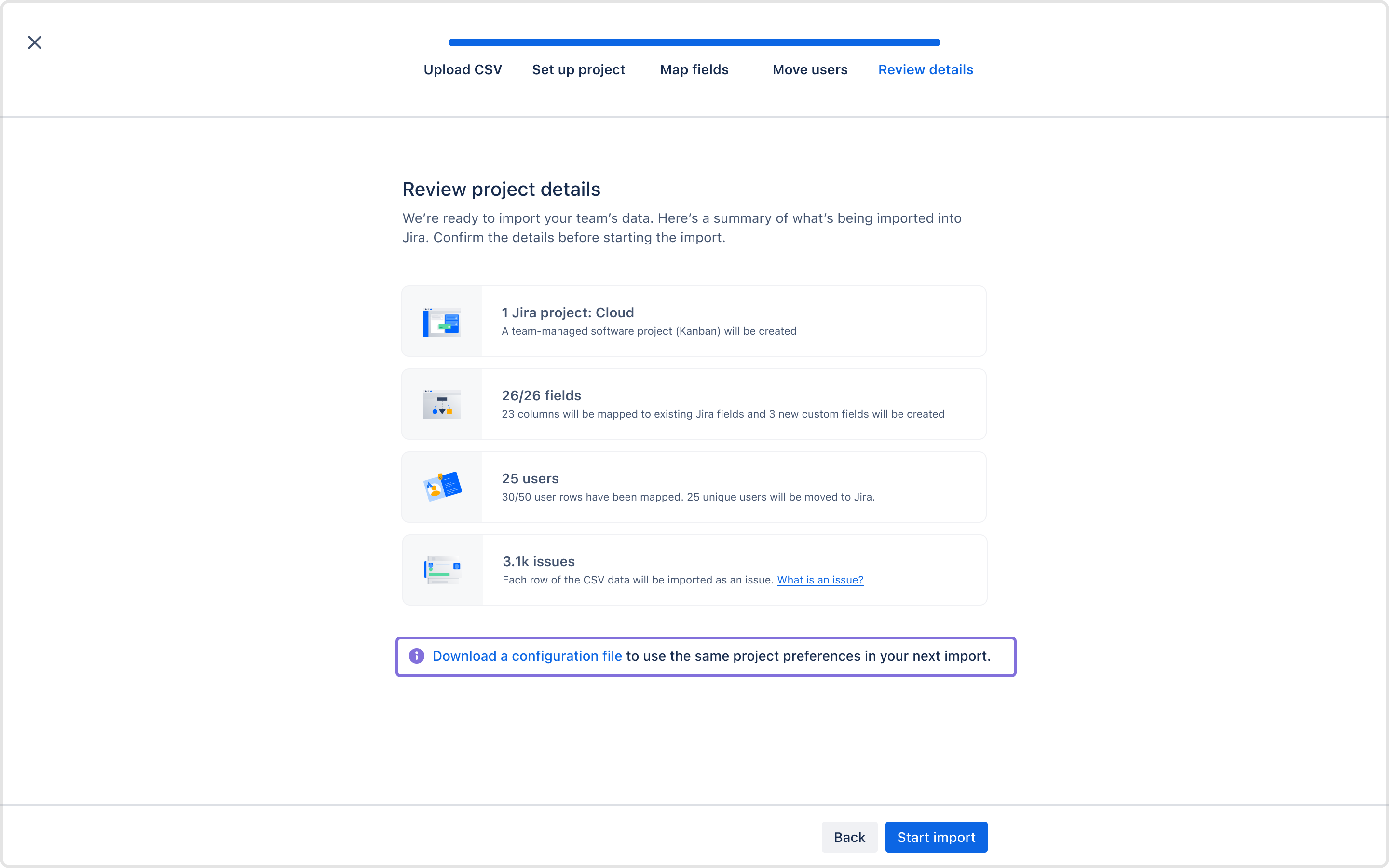Screen dimensions: 1389x868
Task: Click the users ID card icon
Action: click(x=442, y=487)
